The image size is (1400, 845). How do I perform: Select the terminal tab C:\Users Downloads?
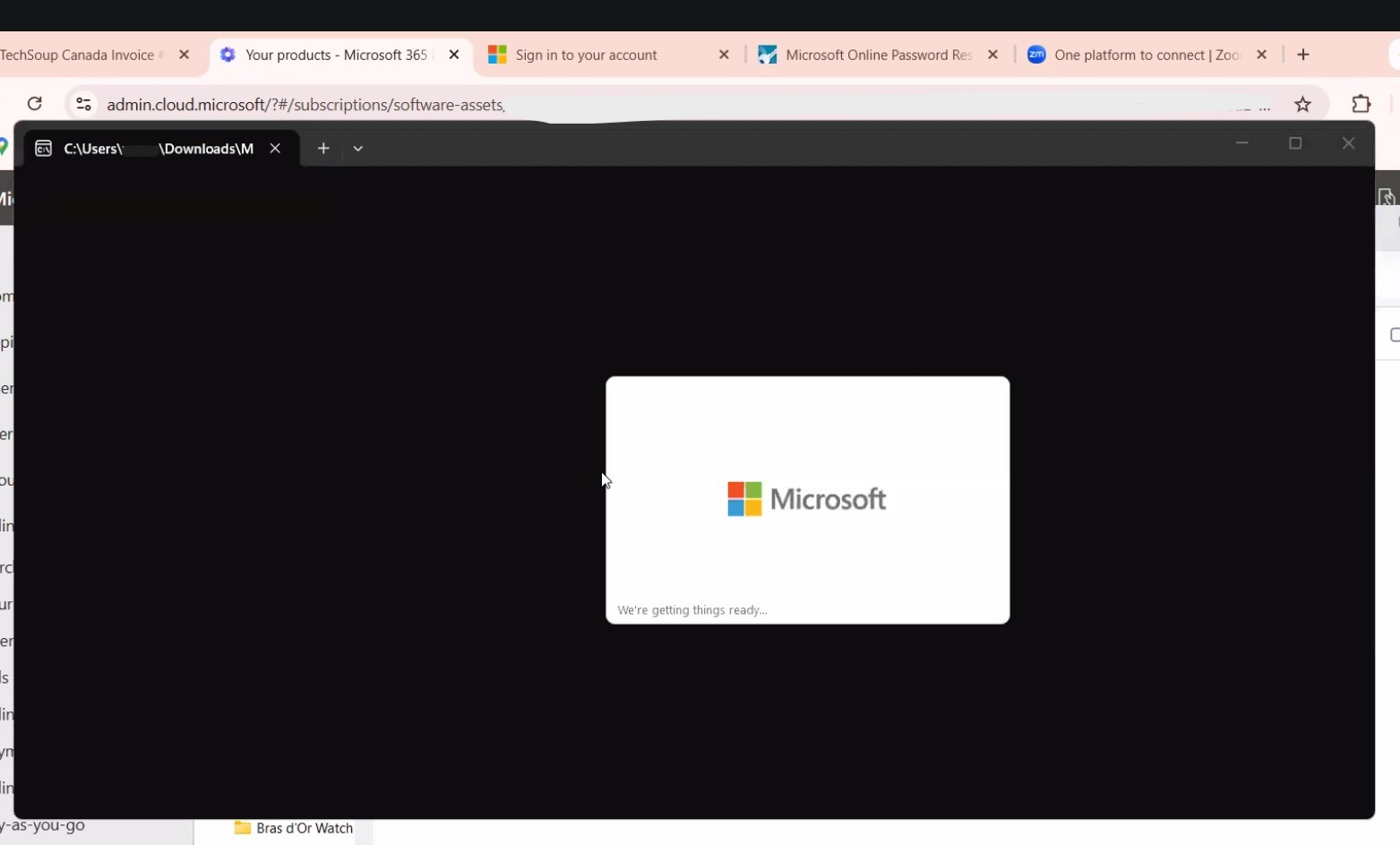pyautogui.click(x=161, y=149)
